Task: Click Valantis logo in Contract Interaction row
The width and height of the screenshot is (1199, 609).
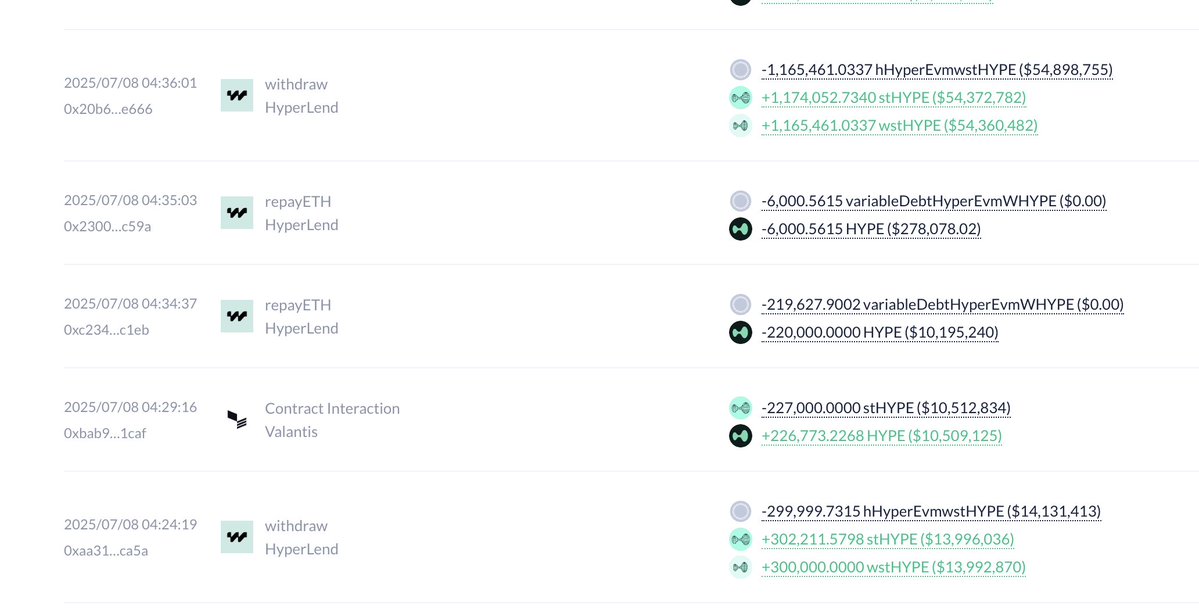Action: [237, 419]
